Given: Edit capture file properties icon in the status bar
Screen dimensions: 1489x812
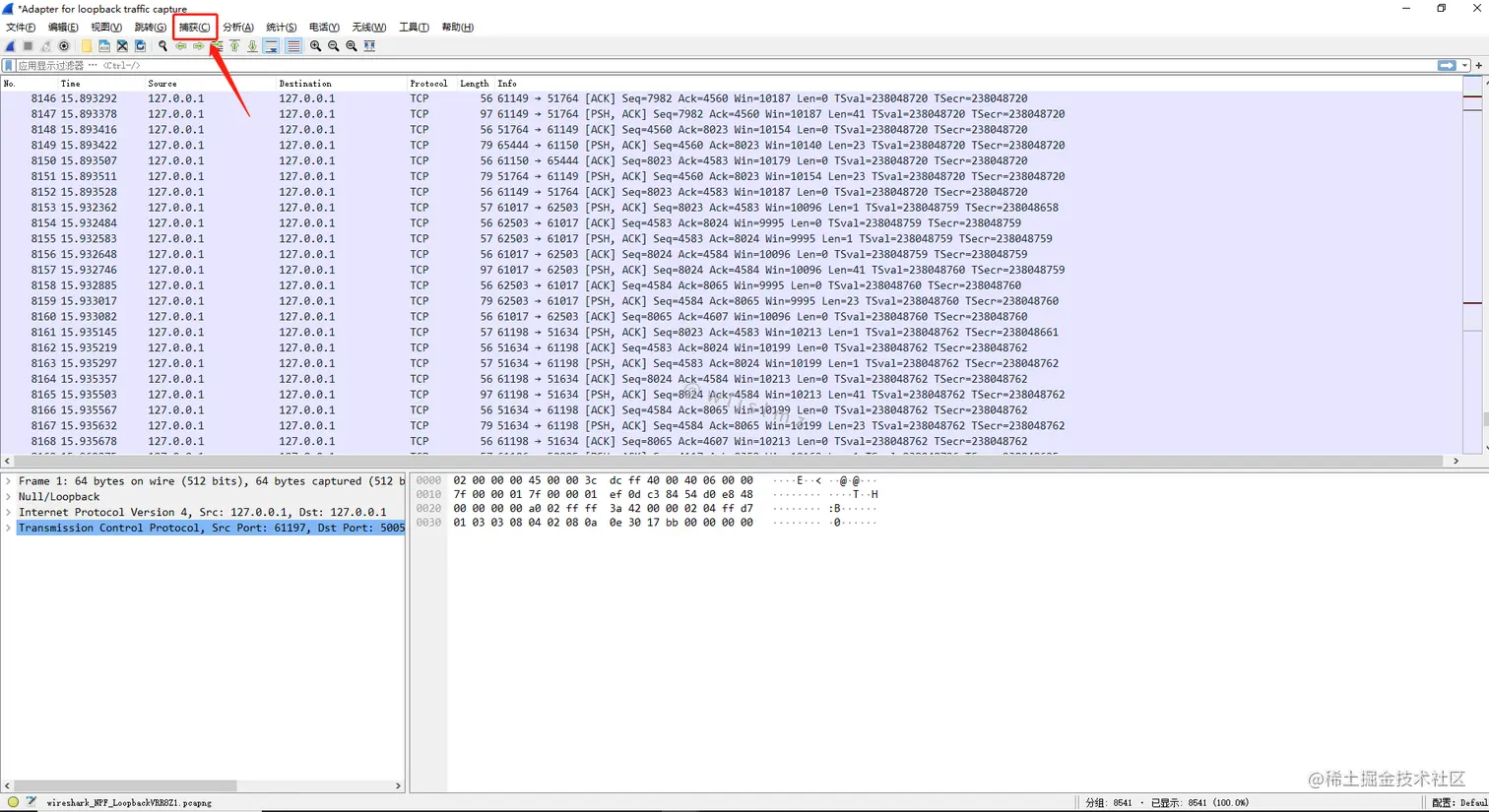Looking at the screenshot, I should point(32,802).
